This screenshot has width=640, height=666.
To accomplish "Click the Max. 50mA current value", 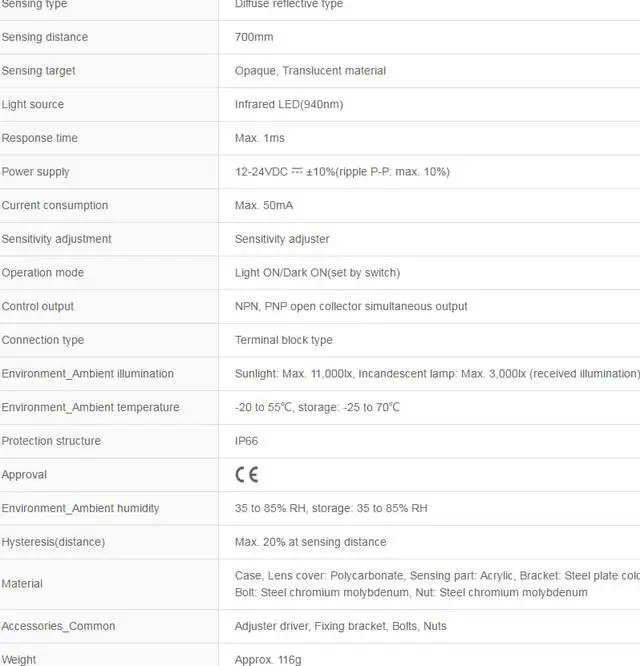I will [264, 206].
